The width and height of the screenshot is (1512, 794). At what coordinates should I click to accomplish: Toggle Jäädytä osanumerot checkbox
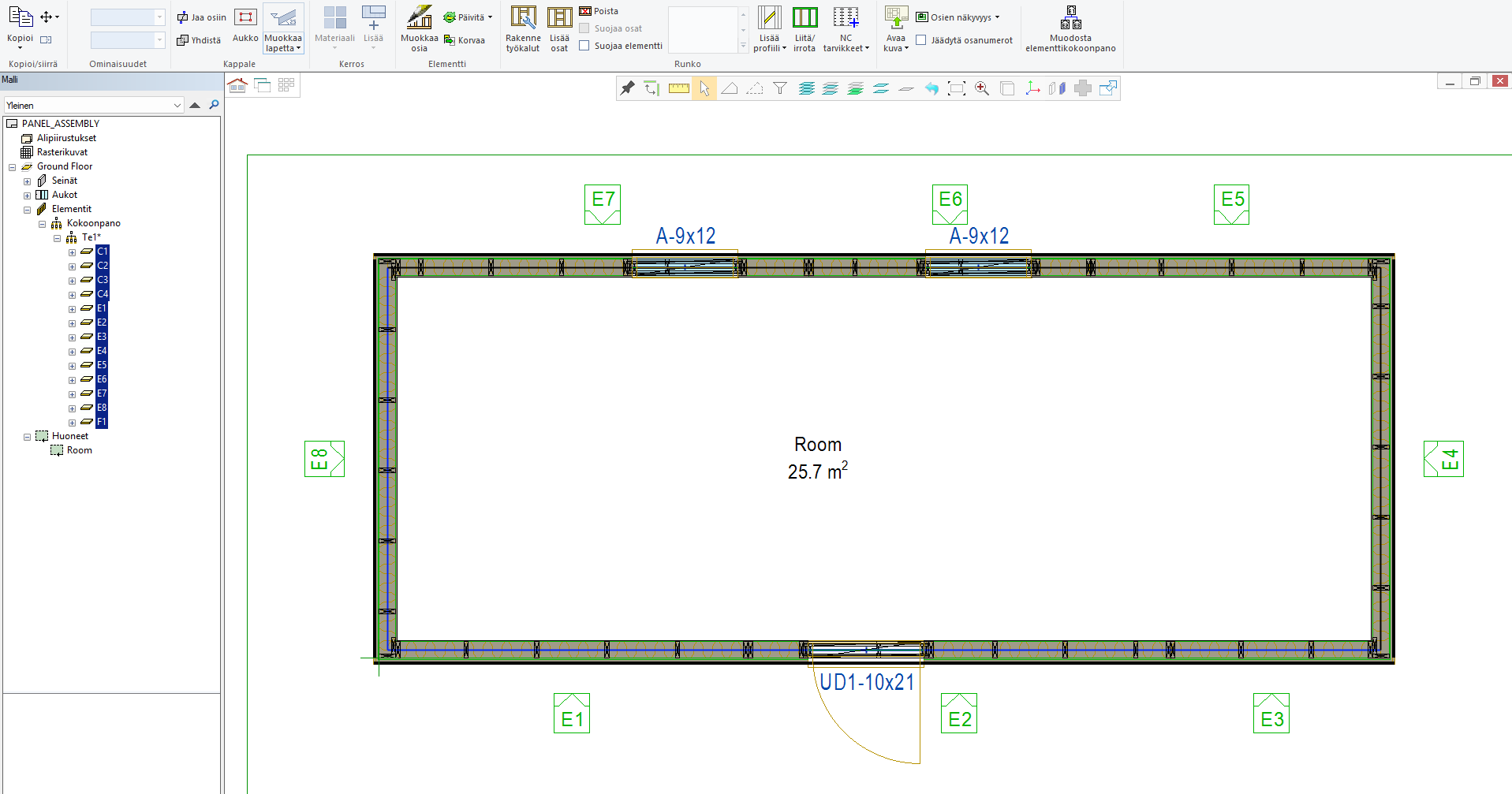click(x=920, y=40)
